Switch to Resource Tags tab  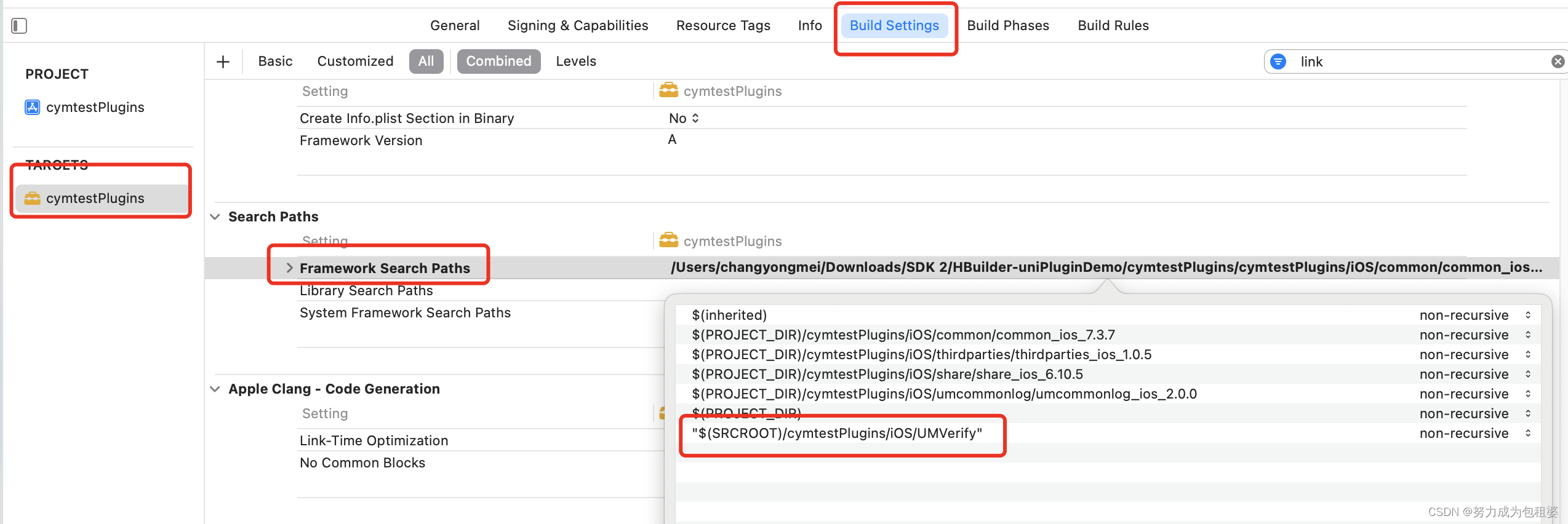click(723, 26)
